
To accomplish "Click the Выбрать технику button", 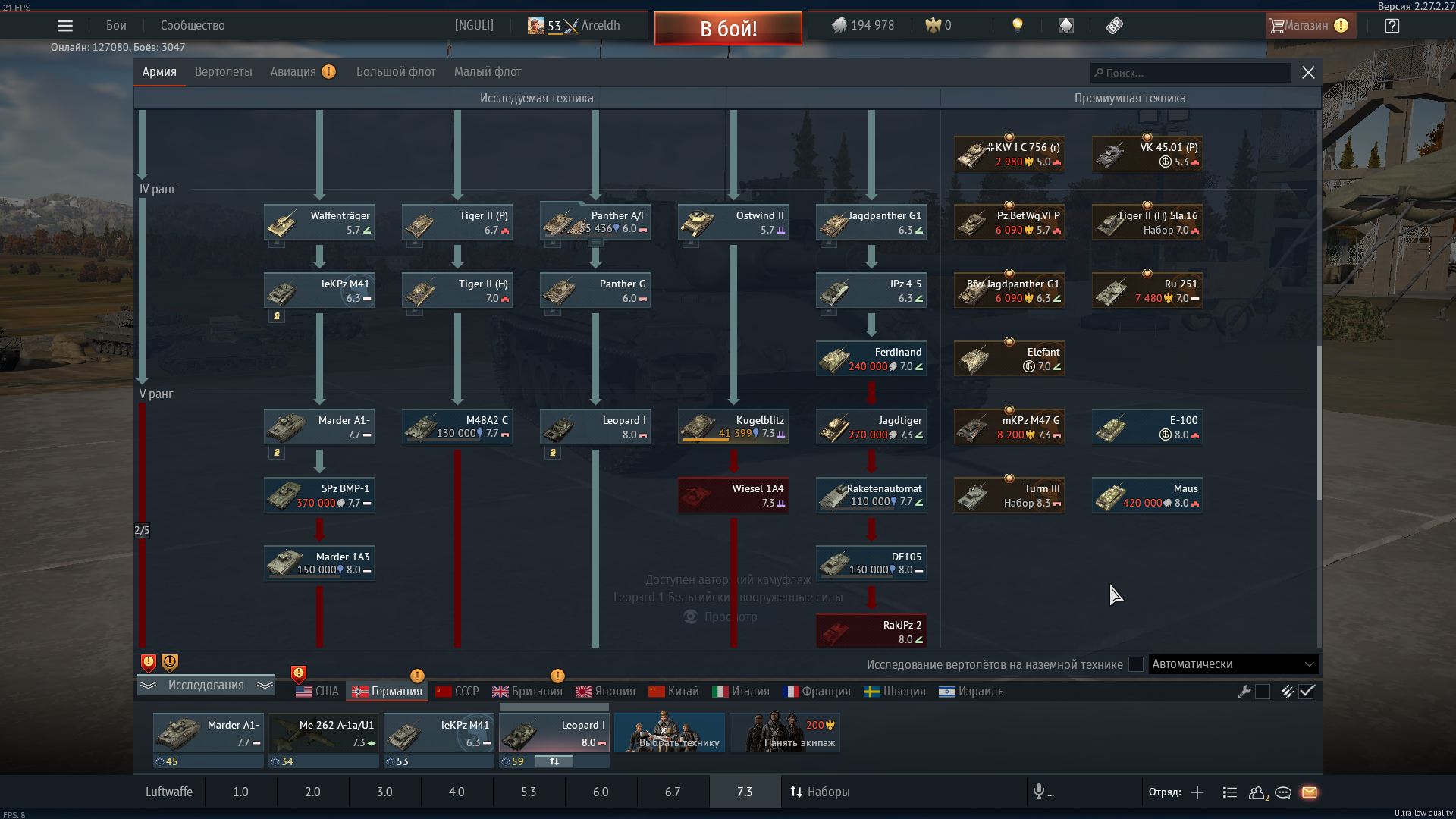I will click(670, 733).
